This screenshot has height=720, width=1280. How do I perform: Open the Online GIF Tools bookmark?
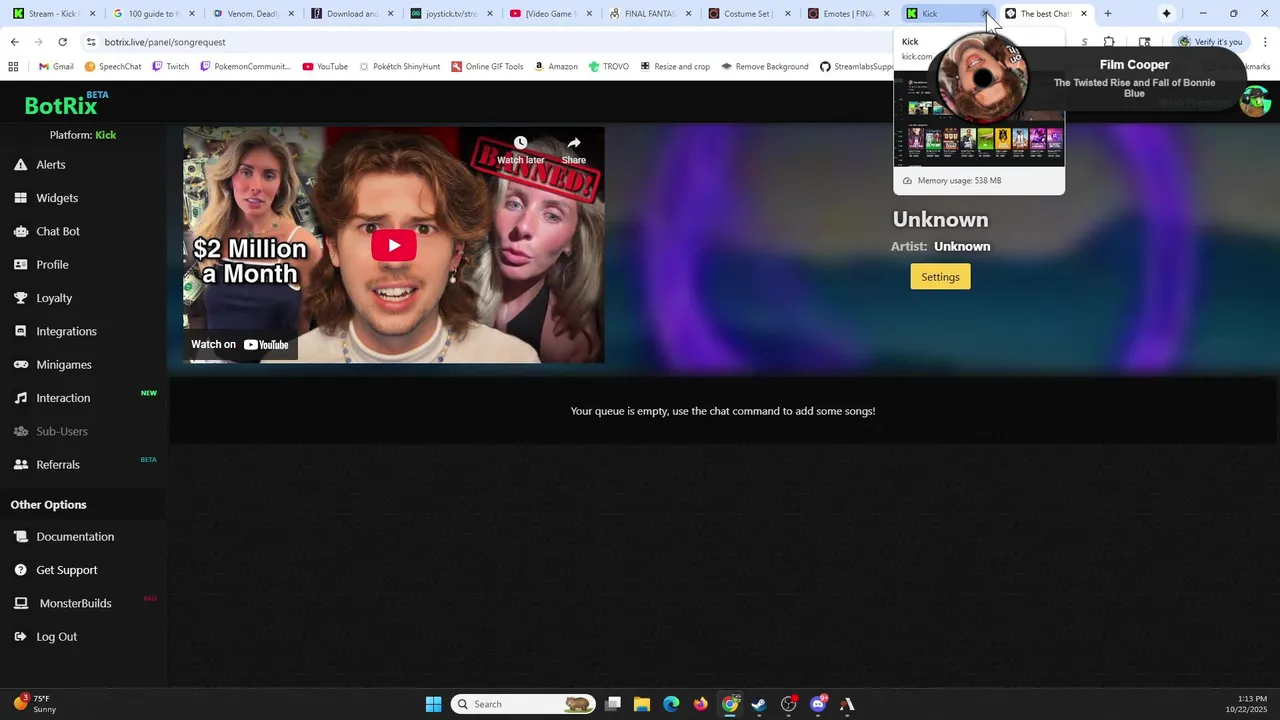487,67
